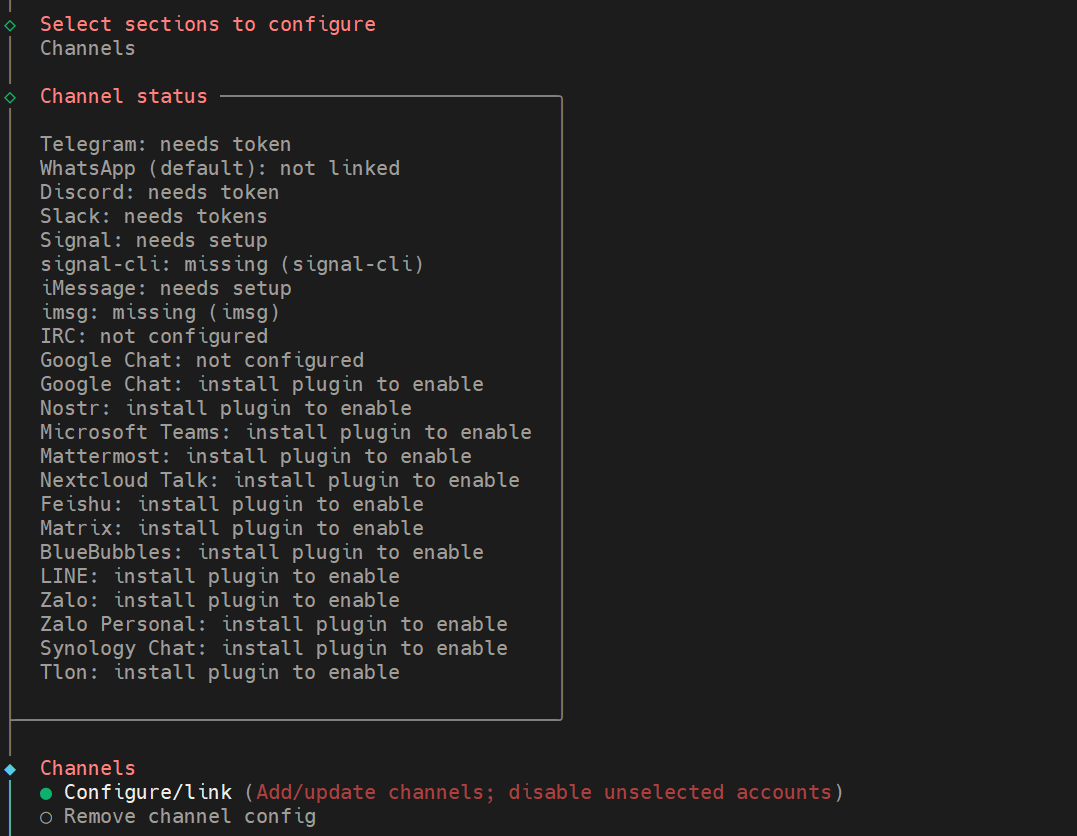Select the Configure/link radio option
Screen dimensions: 1077x836
coord(148,792)
